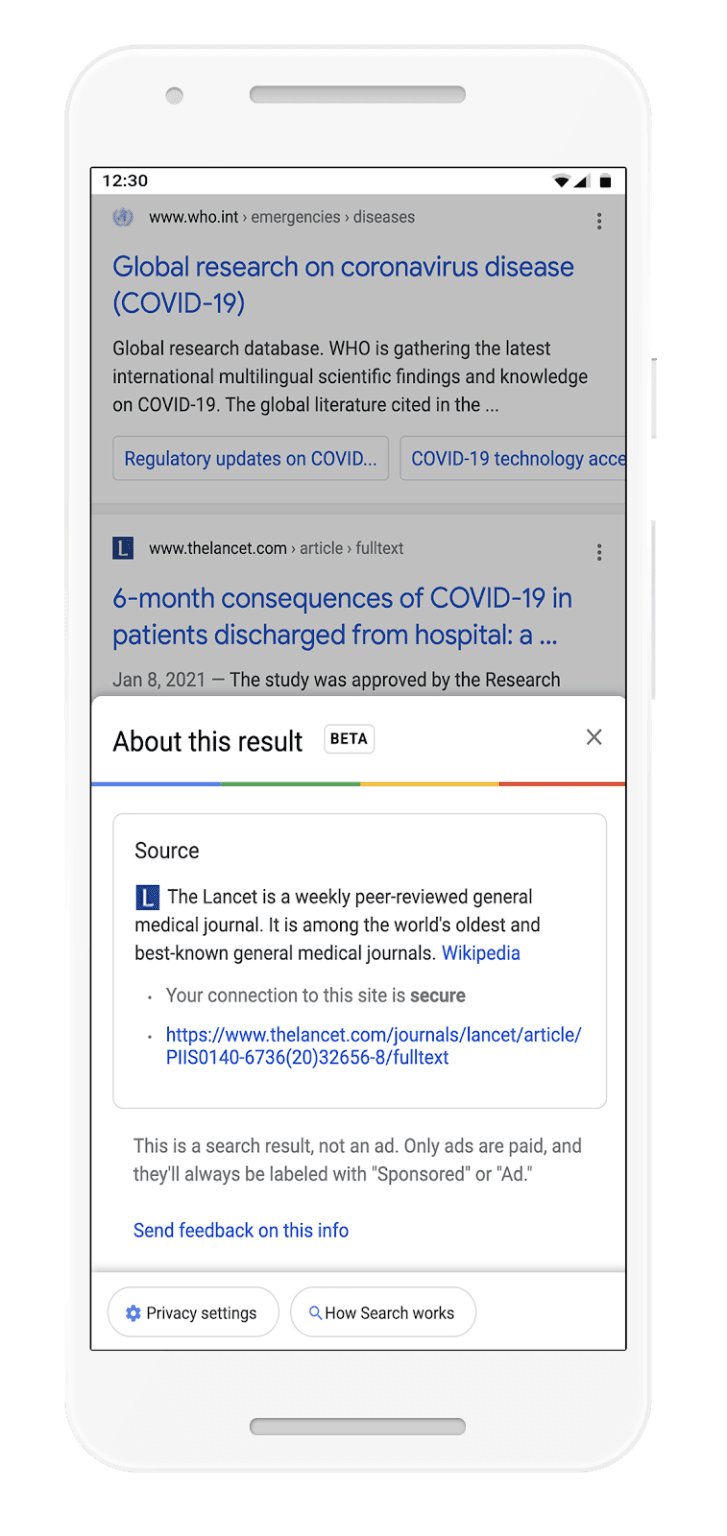Close the About this result panel
Image resolution: width=727 pixels, height=1536 pixels.
[x=594, y=737]
